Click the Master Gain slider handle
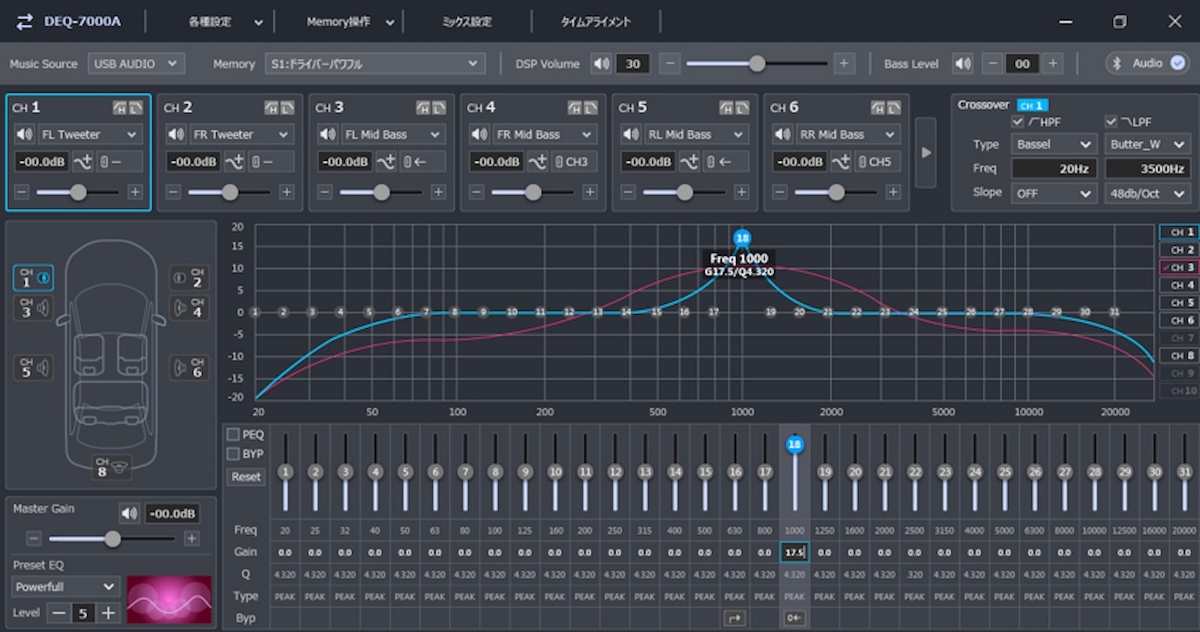This screenshot has width=1200, height=632. [112, 538]
